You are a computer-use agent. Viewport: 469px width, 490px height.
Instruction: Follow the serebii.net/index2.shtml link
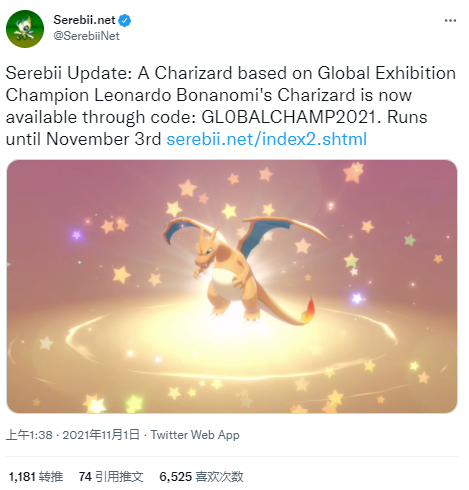[267, 139]
